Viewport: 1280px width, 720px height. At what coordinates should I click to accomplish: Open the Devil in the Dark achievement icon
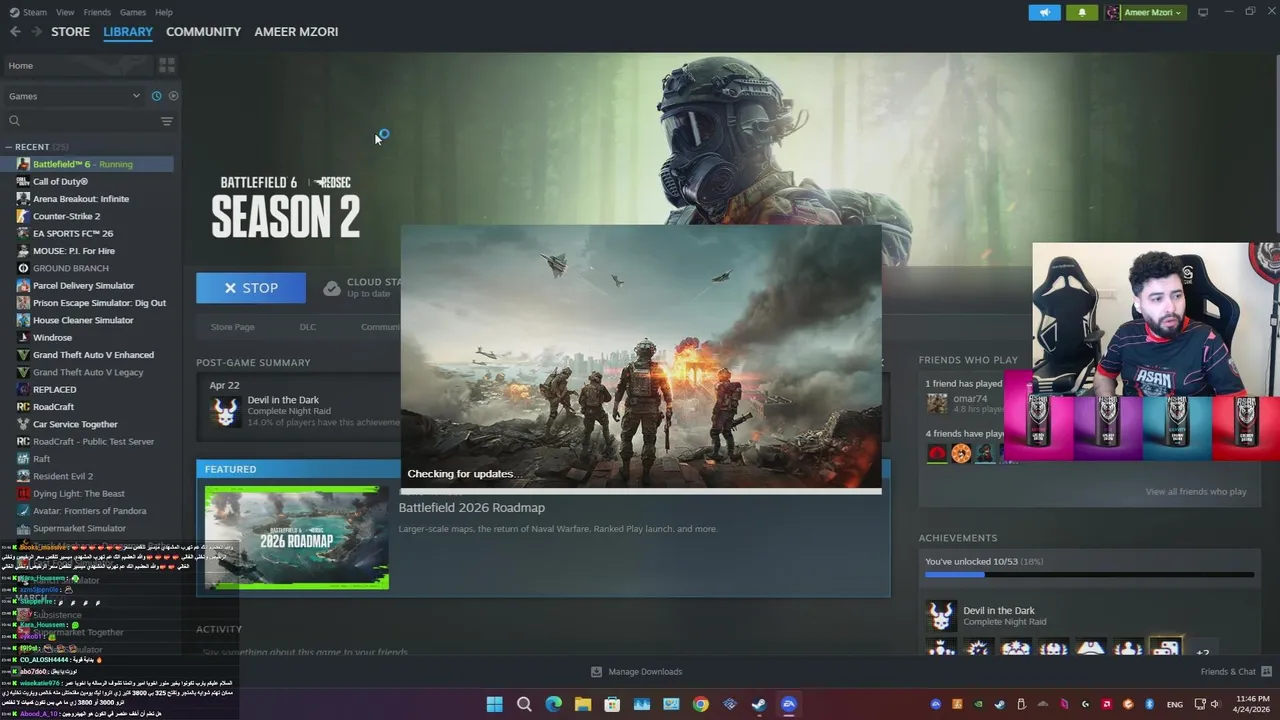coord(941,615)
